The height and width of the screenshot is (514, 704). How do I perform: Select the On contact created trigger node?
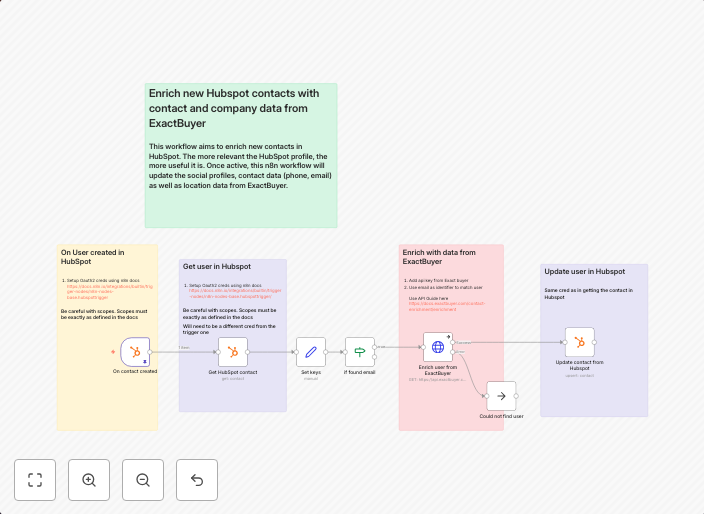[135, 352]
